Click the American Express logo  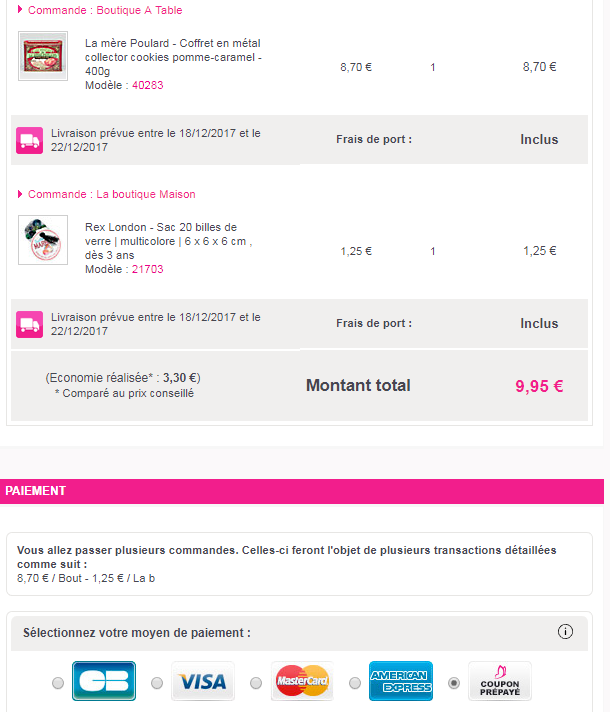401,681
